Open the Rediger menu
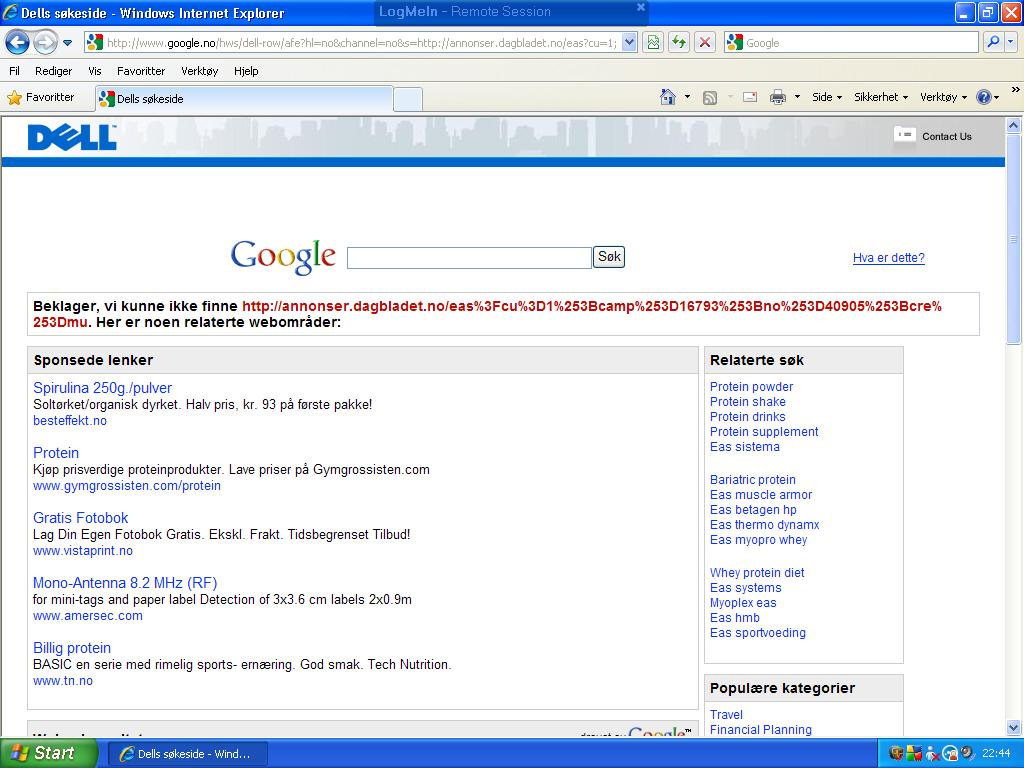This screenshot has height=768, width=1024. pos(54,71)
